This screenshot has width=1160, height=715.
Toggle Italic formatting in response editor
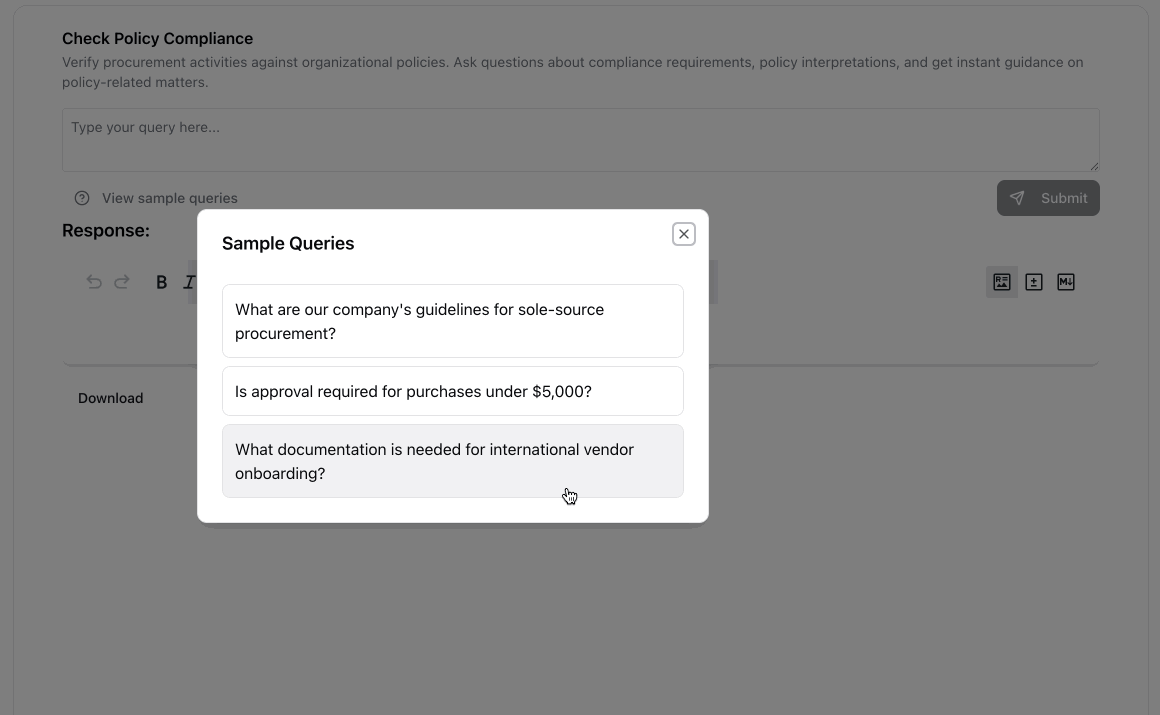click(189, 282)
